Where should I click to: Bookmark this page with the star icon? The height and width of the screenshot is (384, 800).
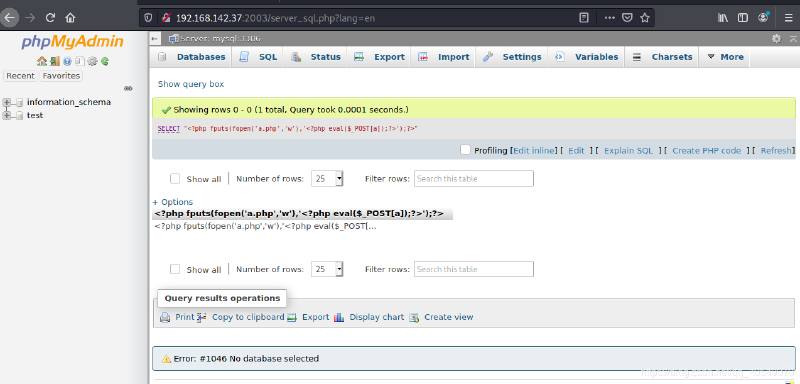click(645, 18)
